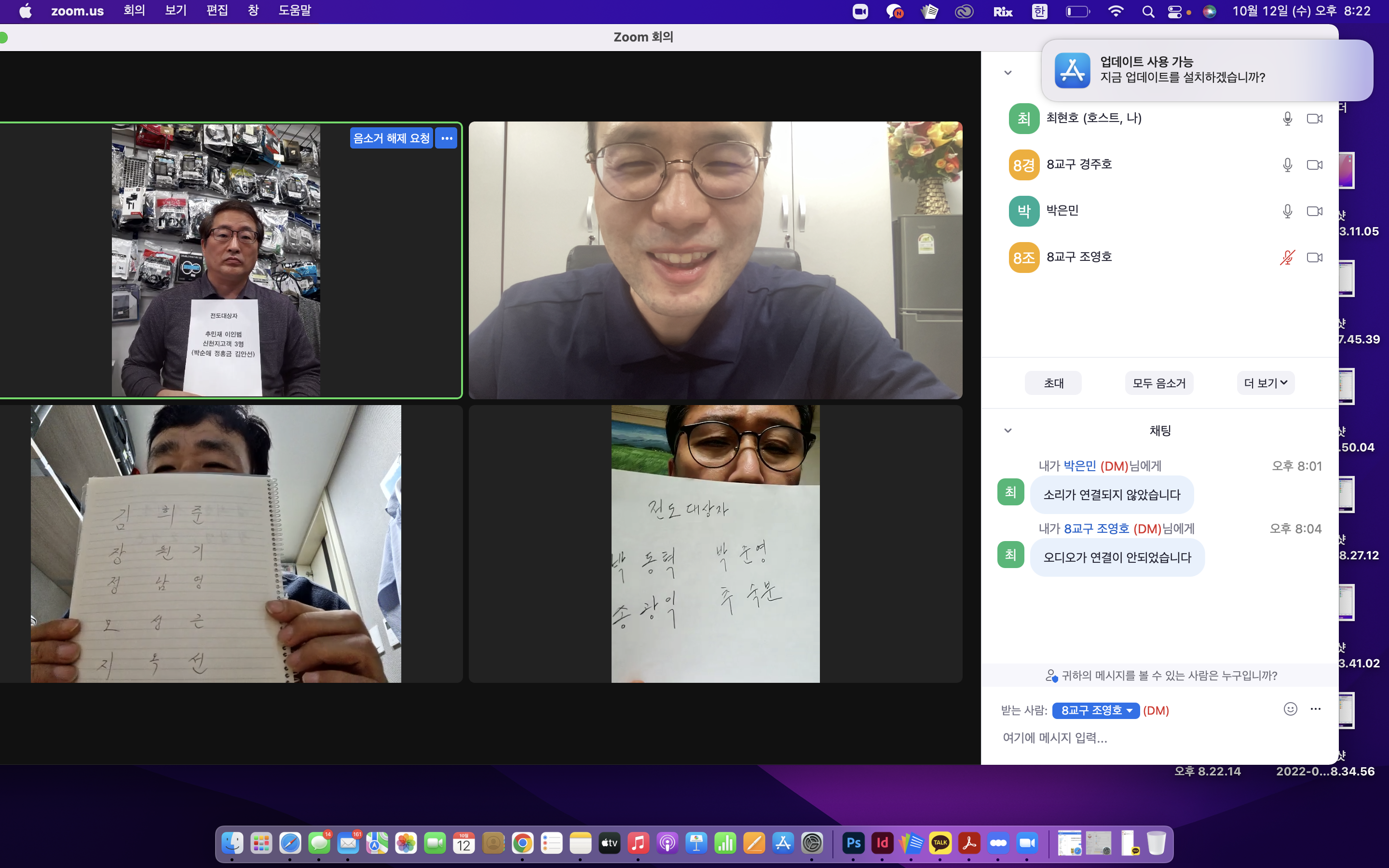Screen dimensions: 1389x868
Task: Toggle 박은민's video camera icon
Action: pos(1314,211)
